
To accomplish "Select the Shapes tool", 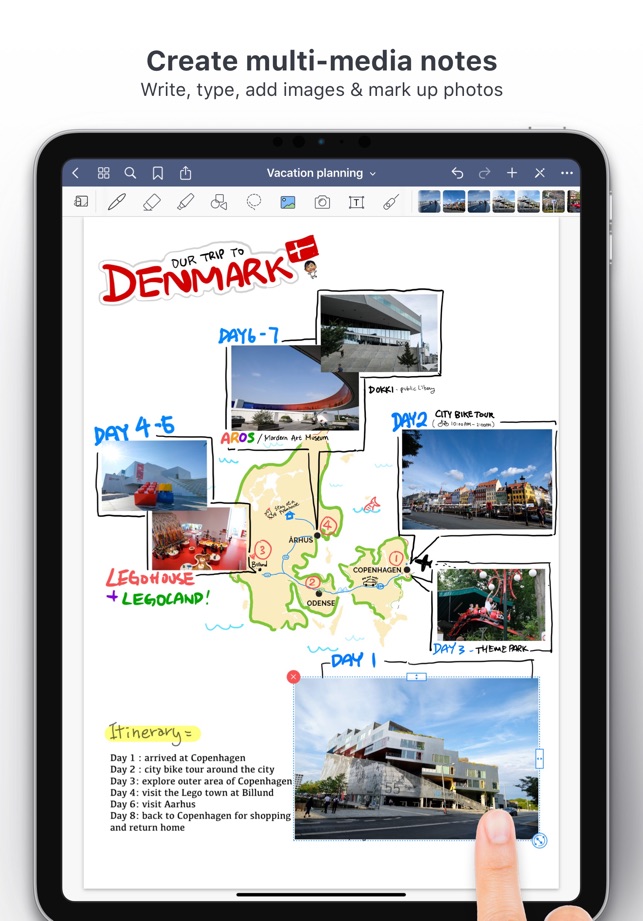I will [x=218, y=202].
